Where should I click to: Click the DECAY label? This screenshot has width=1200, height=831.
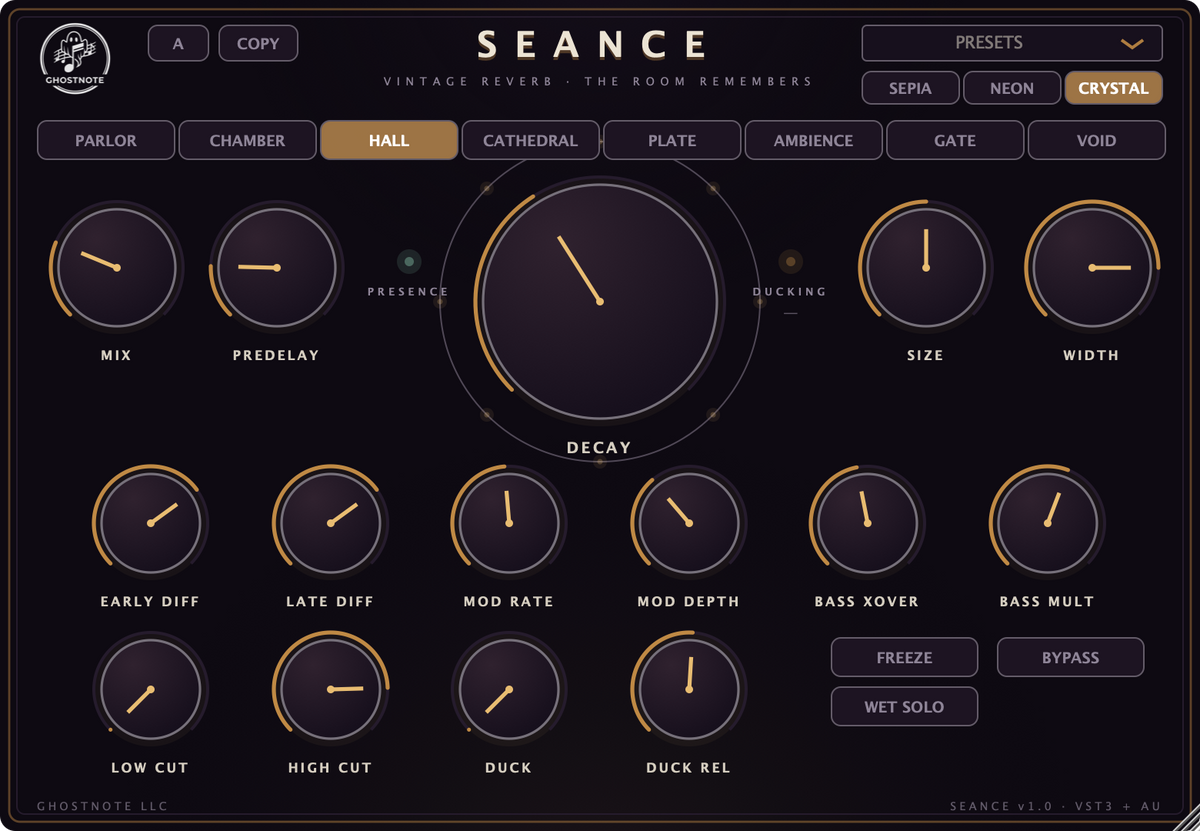(599, 447)
